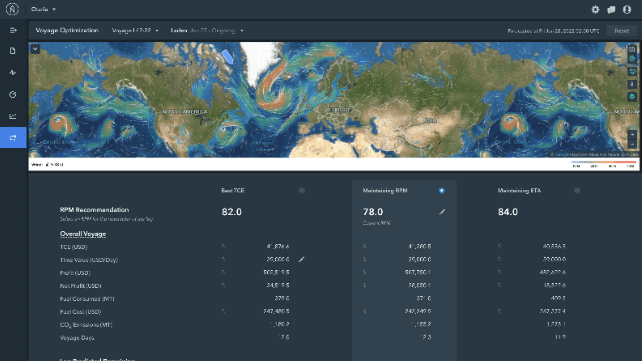Screen dimensions: 643x361
Task: Click the Fuel Cost (USD) row label
Action: click(x=80, y=312)
